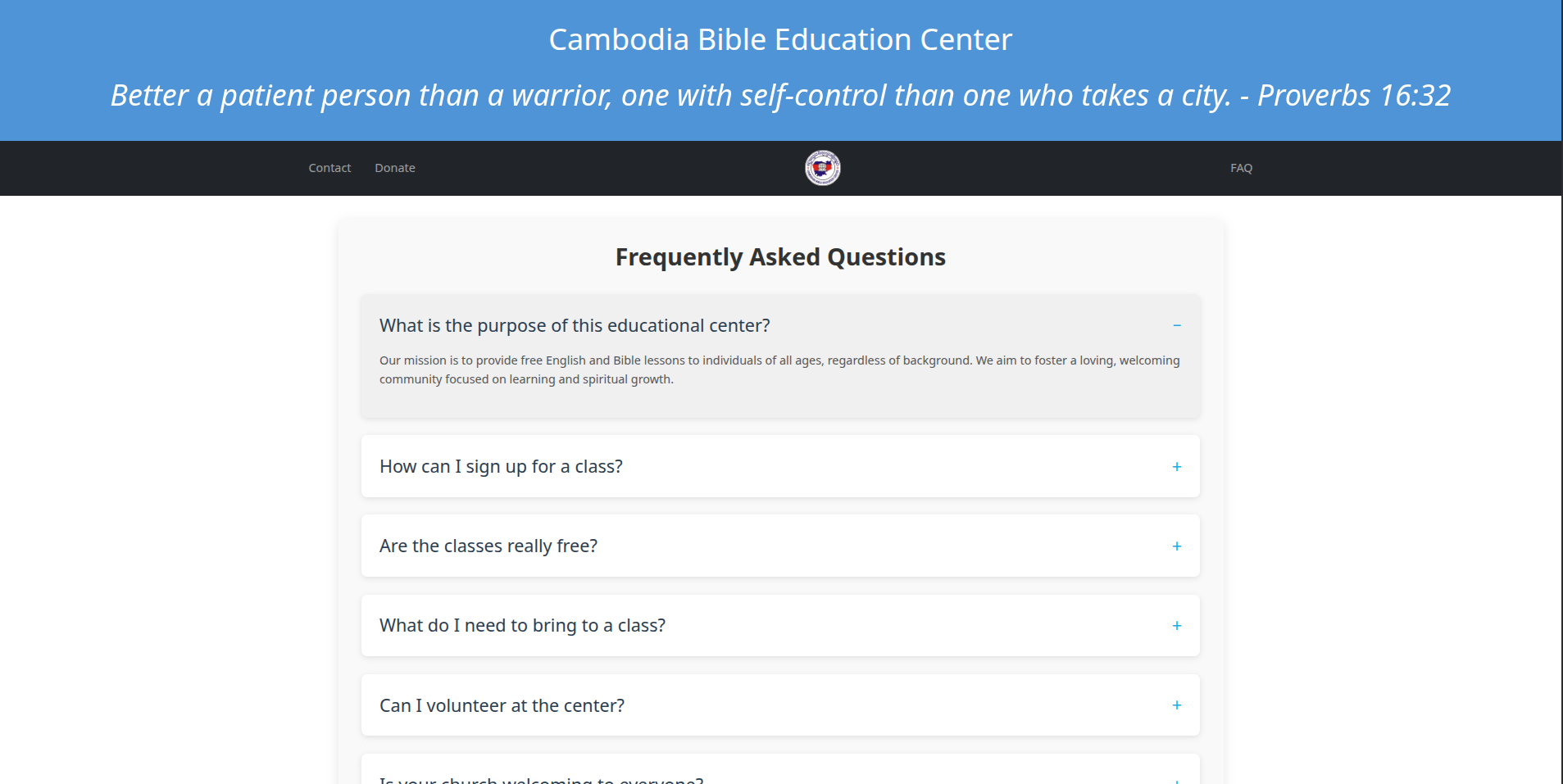1563x784 pixels.
Task: Click the Proverbs 16:32 verse banner text
Action: [x=780, y=96]
